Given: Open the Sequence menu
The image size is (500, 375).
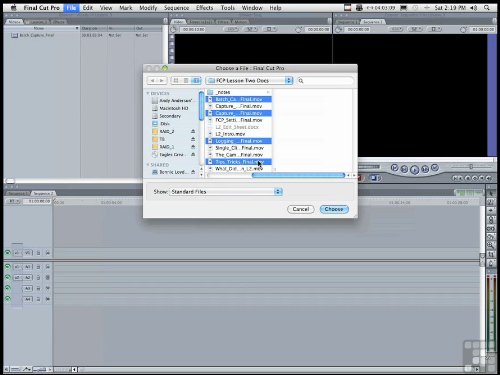Looking at the screenshot, I should [x=176, y=7].
